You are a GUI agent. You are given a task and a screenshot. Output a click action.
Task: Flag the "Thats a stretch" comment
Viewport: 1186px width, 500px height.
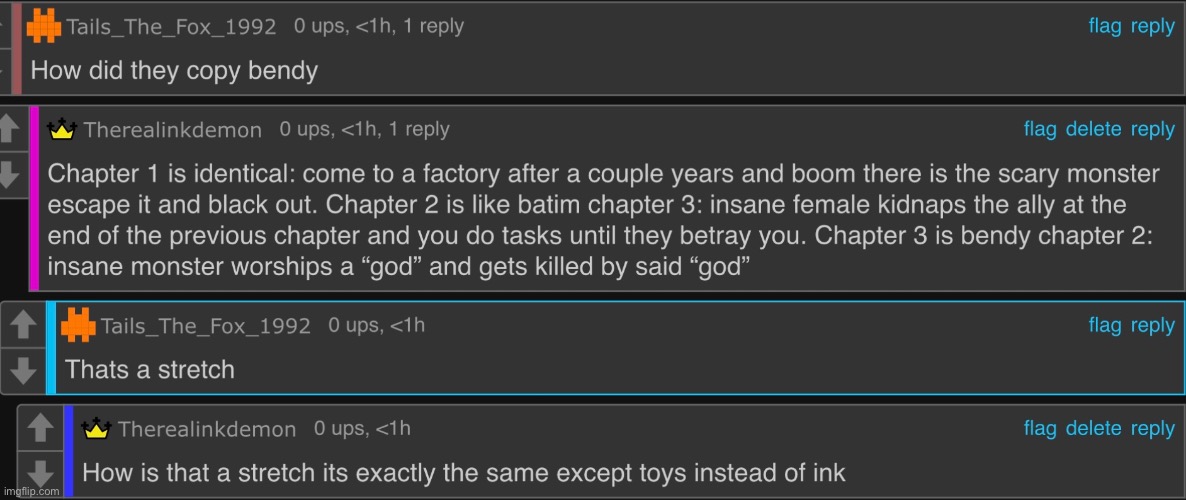click(1104, 325)
